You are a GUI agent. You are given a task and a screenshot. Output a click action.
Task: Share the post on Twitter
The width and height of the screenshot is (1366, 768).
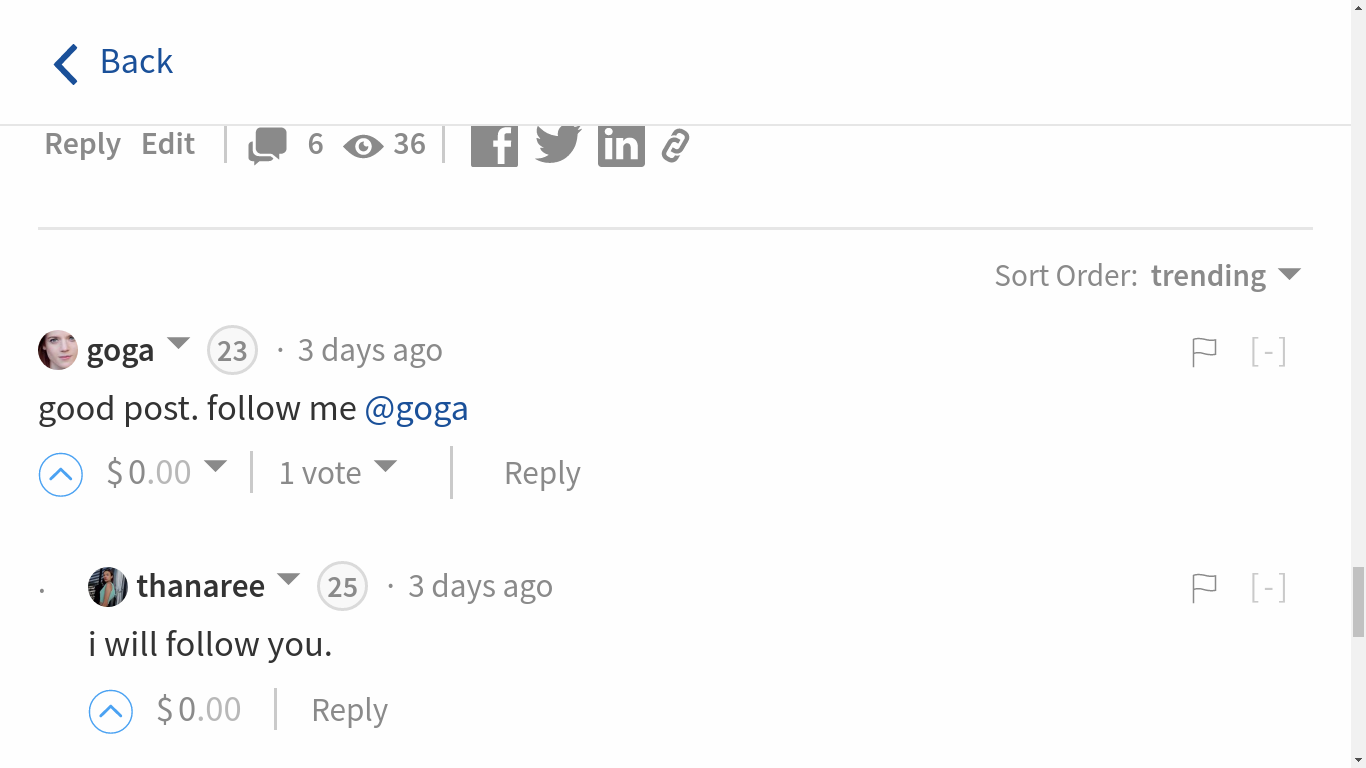[x=557, y=144]
